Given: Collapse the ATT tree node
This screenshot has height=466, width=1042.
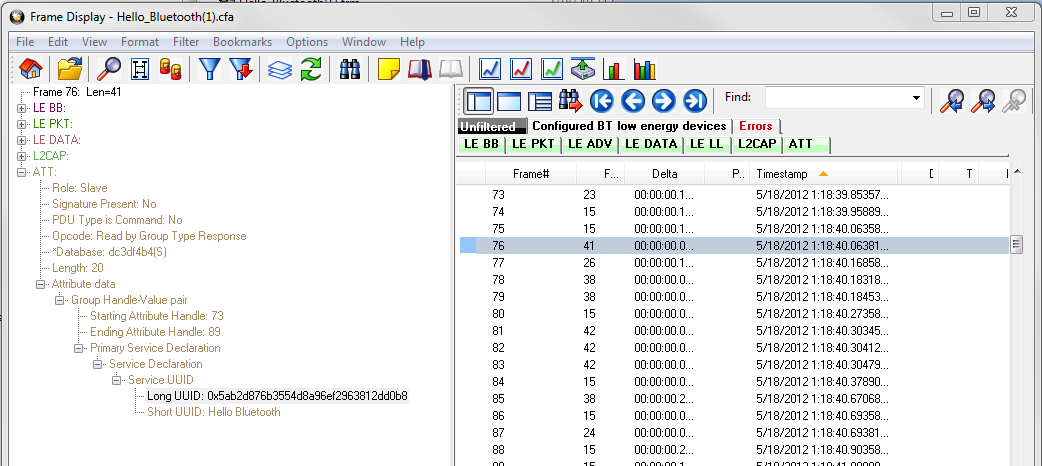Looking at the screenshot, I should 21,172.
